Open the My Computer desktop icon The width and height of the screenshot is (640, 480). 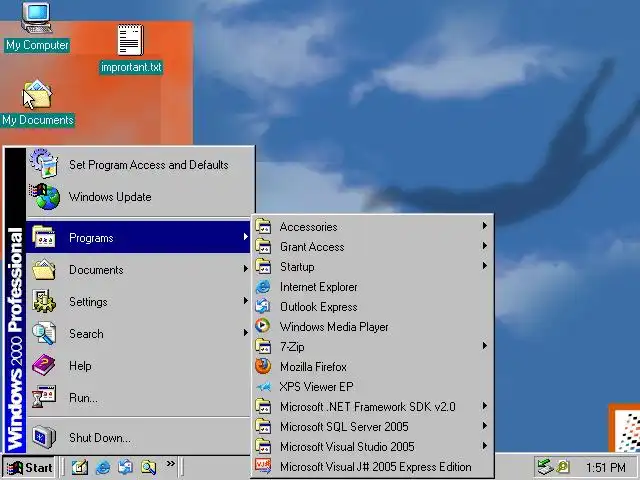coord(37,18)
